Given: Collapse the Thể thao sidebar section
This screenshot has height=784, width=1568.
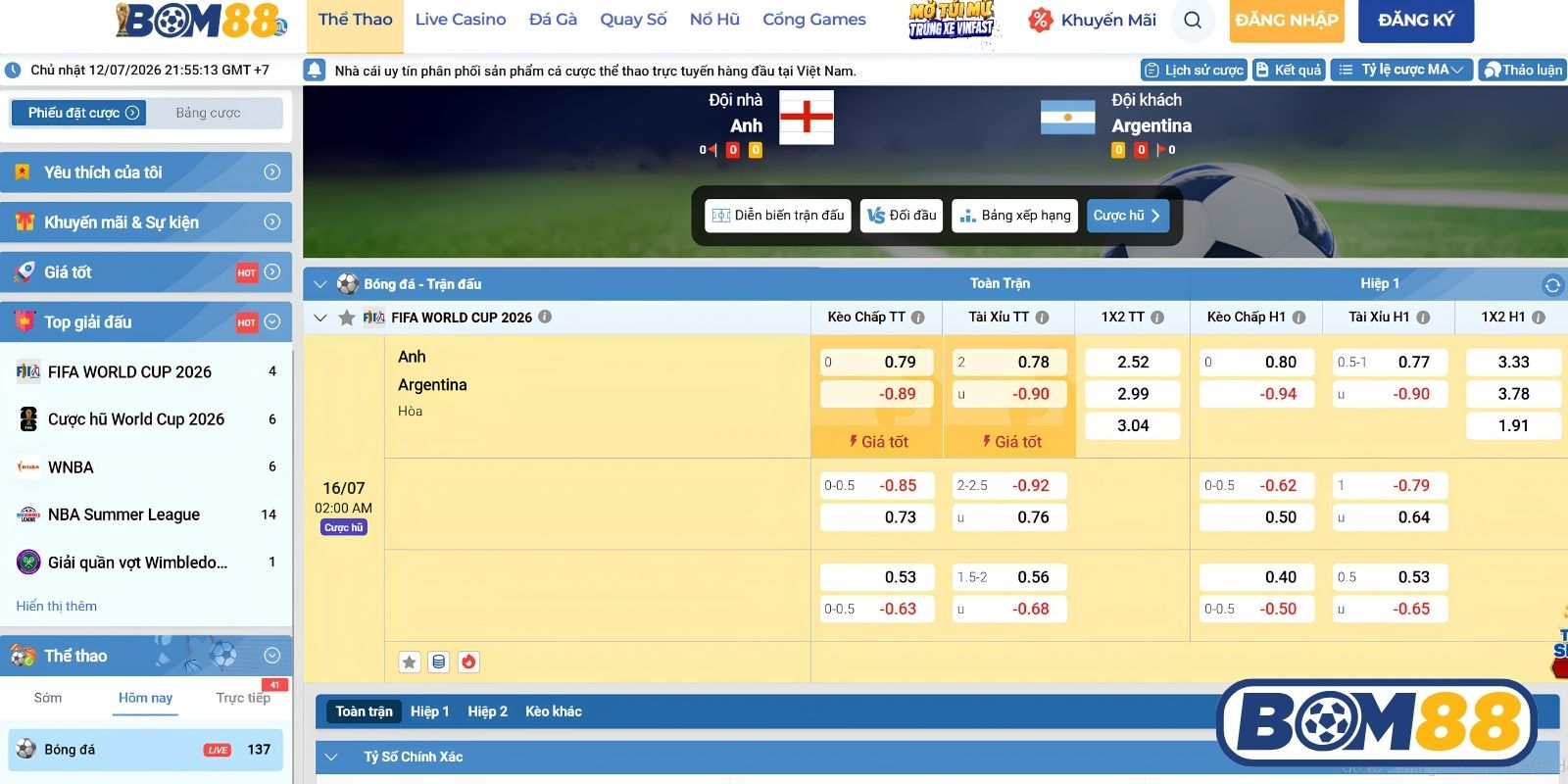Looking at the screenshot, I should point(146,656).
